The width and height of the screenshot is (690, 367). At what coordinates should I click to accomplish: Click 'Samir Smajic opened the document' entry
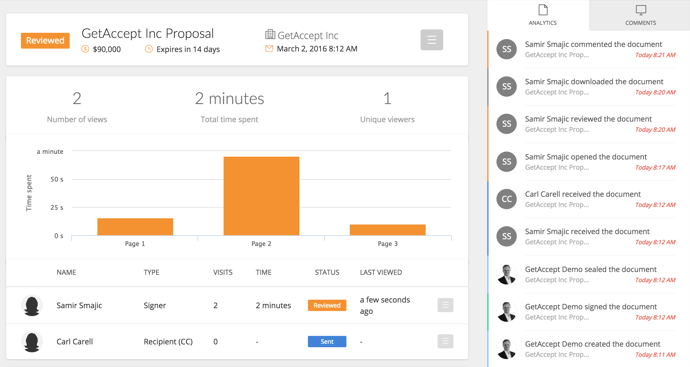(586, 157)
